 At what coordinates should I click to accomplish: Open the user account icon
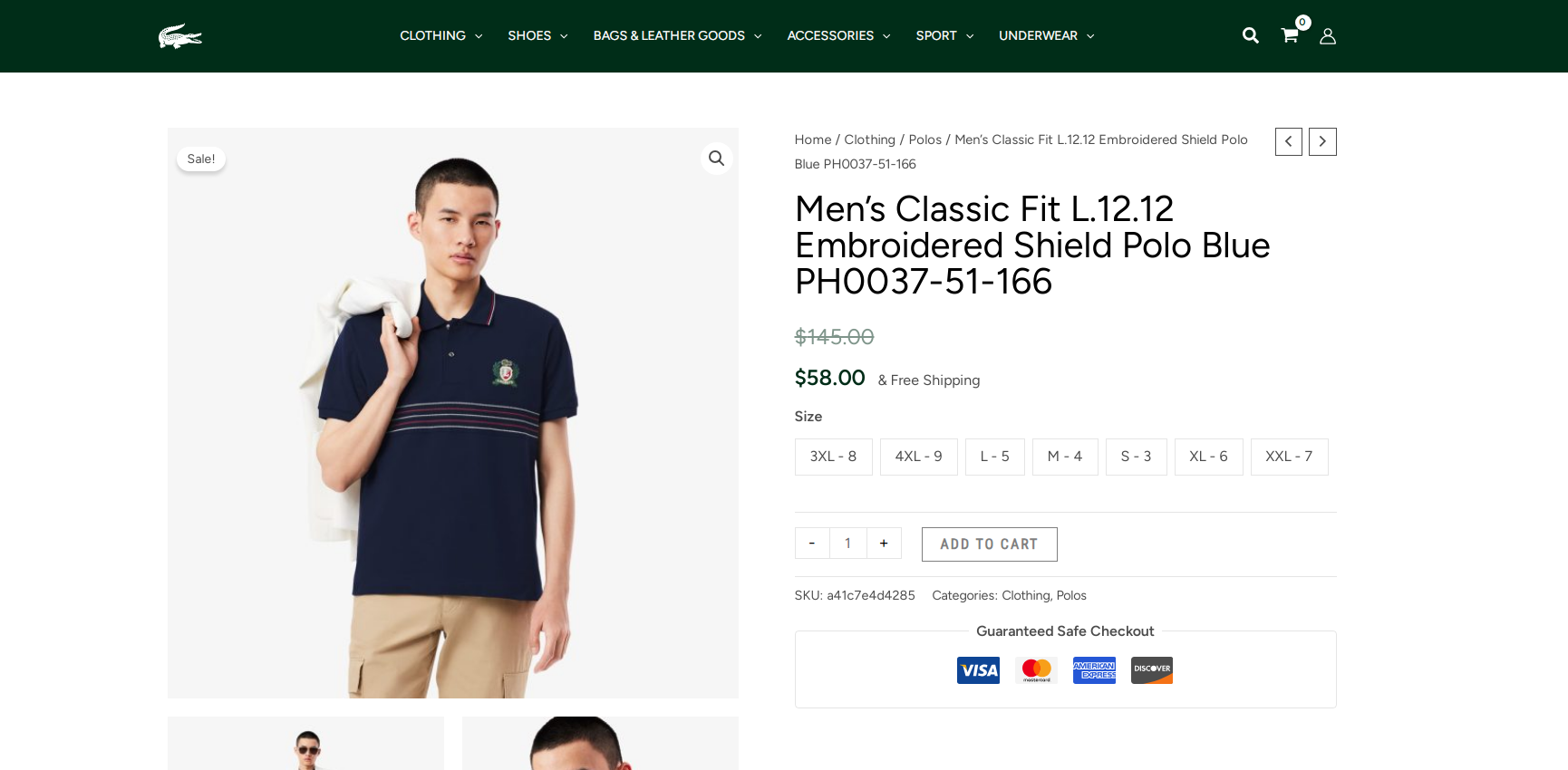click(x=1328, y=36)
